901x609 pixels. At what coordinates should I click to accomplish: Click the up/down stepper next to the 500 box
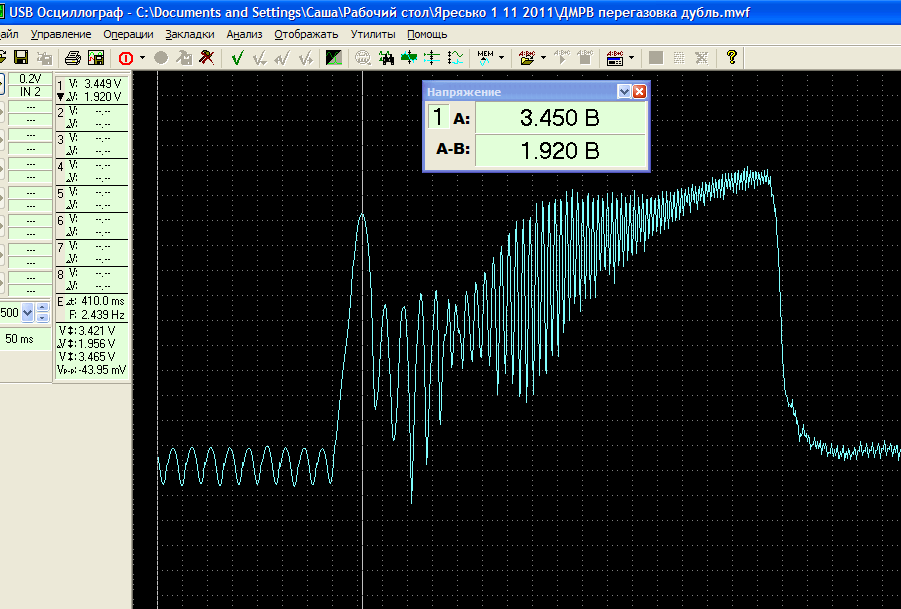pos(43,313)
